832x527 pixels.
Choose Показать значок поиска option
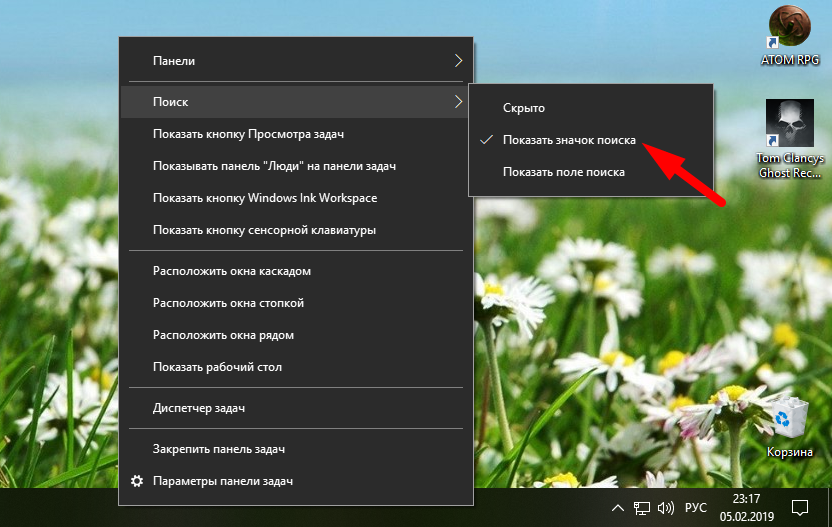[568, 140]
